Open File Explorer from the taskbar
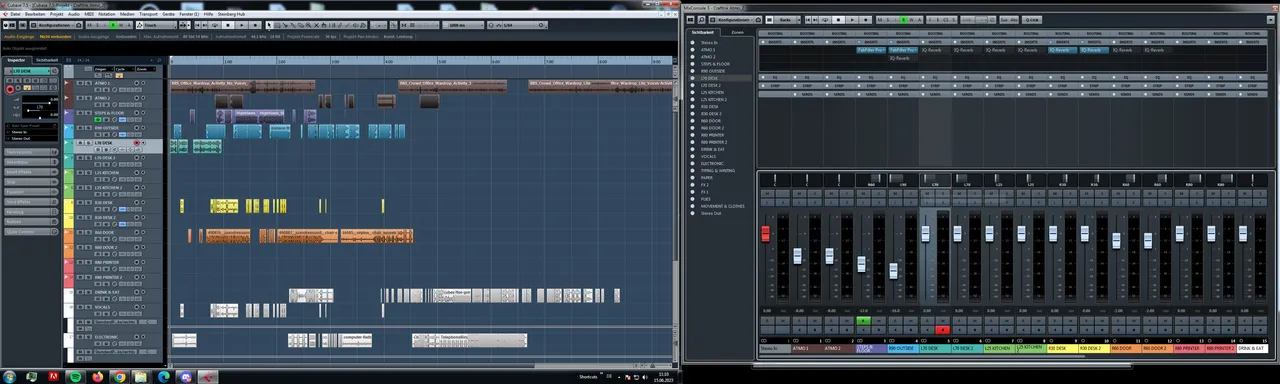1280x384 pixels. coord(141,377)
